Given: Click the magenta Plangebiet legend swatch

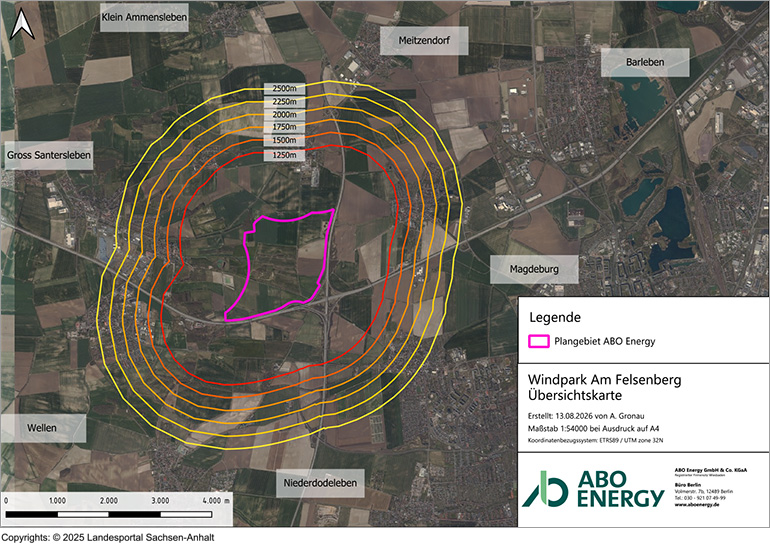Looking at the screenshot, I should click(539, 341).
